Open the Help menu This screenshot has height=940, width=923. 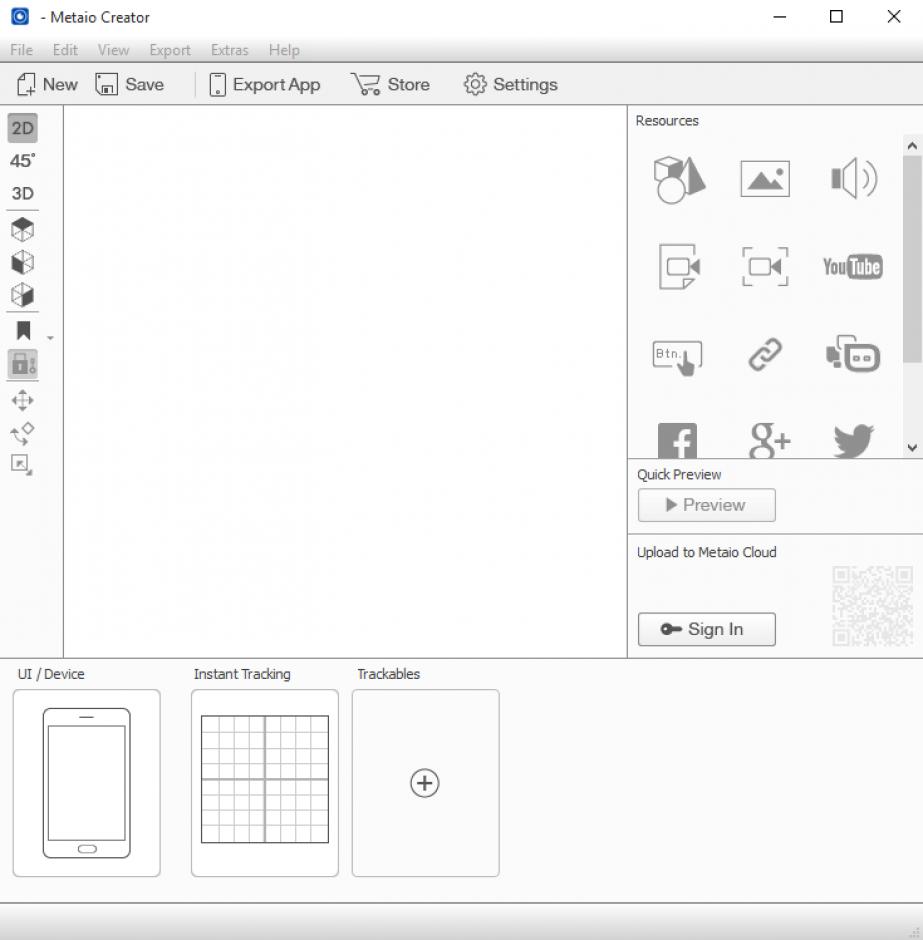pyautogui.click(x=284, y=50)
